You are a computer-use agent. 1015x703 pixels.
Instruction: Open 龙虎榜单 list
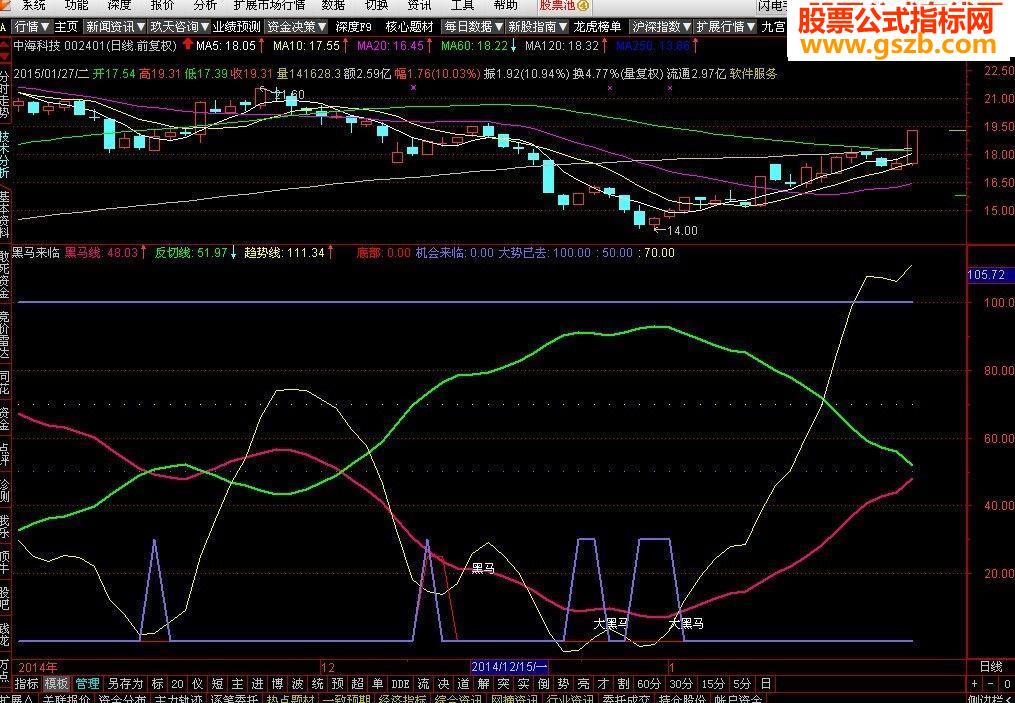click(x=597, y=27)
